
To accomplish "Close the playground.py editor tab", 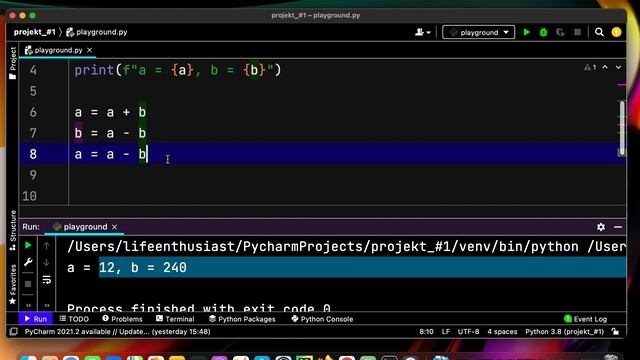I will point(89,50).
